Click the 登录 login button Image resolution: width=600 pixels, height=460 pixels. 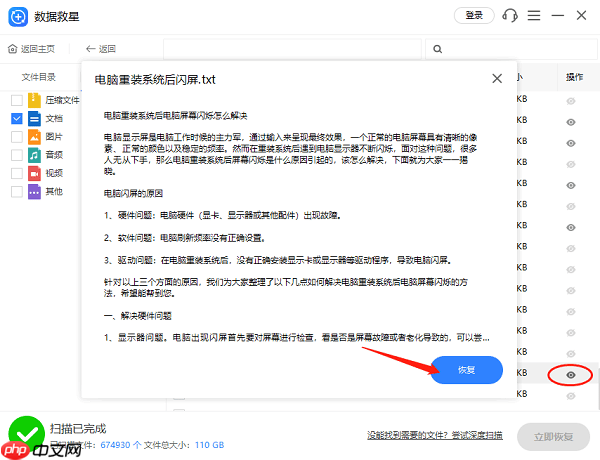coord(474,15)
